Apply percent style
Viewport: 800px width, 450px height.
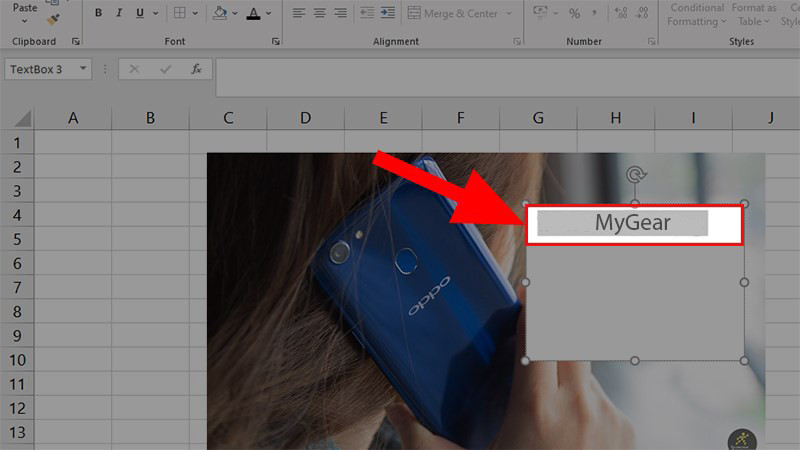click(x=574, y=13)
